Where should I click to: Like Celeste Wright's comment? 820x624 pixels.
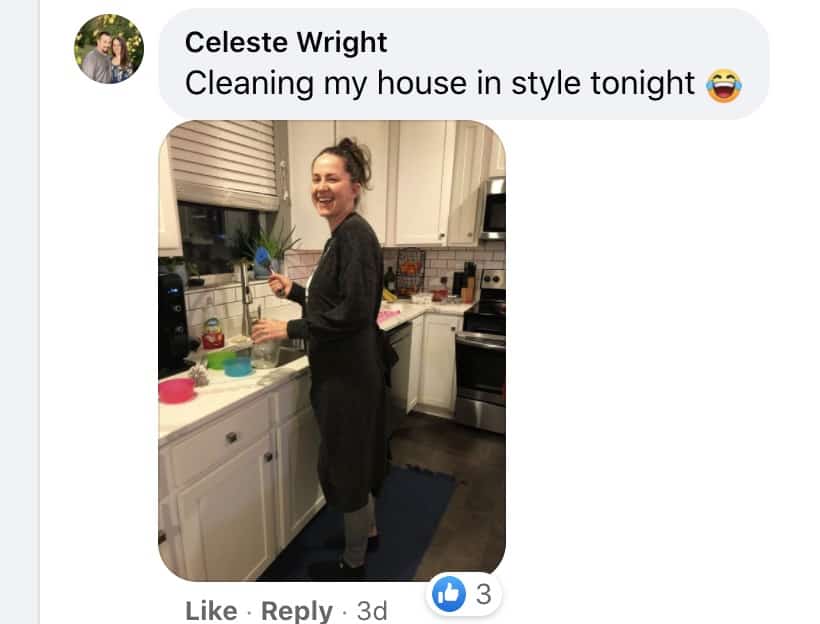tap(211, 610)
